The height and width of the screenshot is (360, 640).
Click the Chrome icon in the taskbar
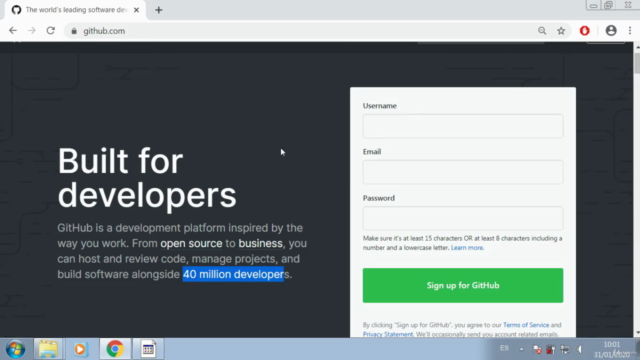coord(115,349)
